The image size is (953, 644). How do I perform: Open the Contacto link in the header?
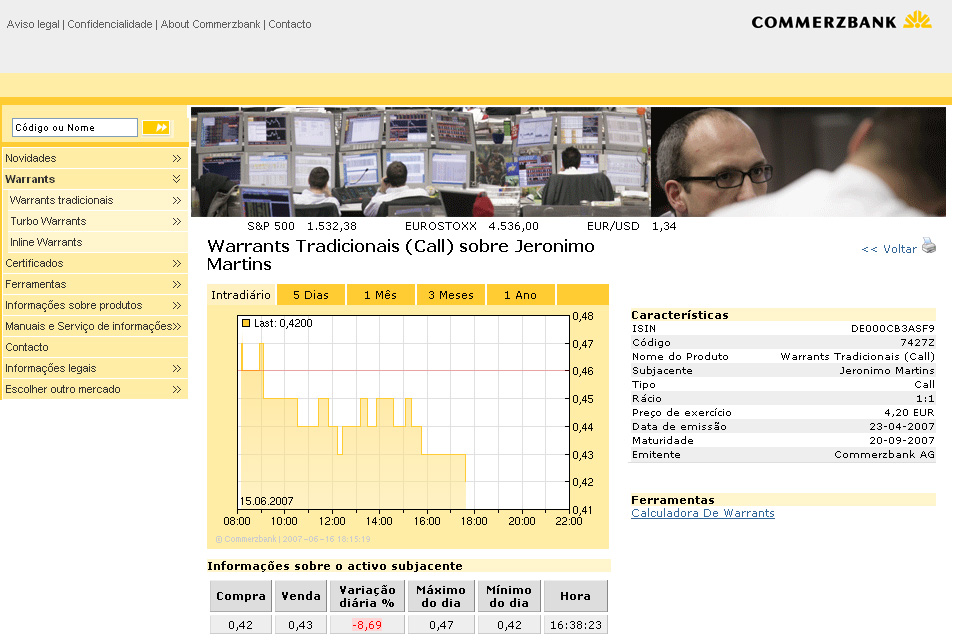point(290,24)
